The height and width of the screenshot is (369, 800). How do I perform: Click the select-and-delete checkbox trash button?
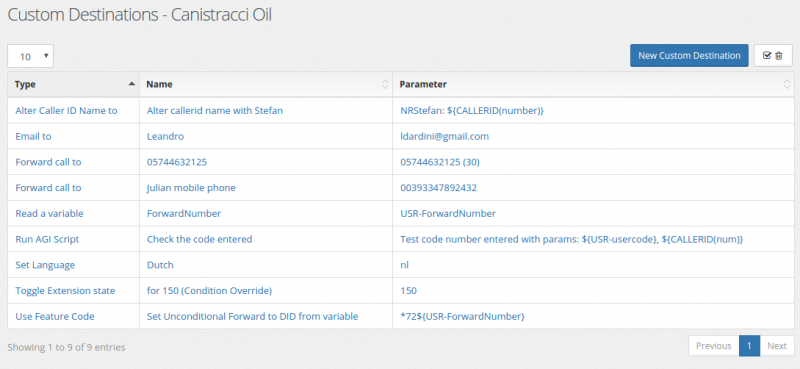coord(773,56)
